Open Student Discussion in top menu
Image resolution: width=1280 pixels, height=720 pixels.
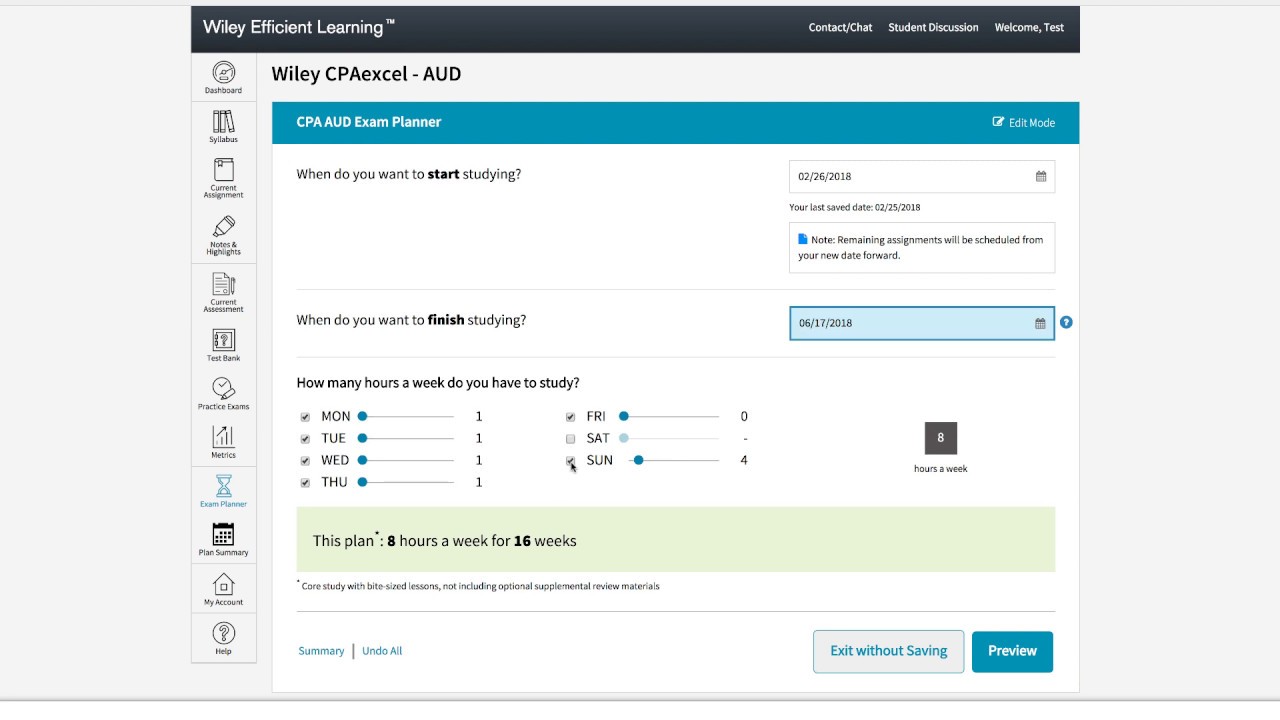[933, 28]
